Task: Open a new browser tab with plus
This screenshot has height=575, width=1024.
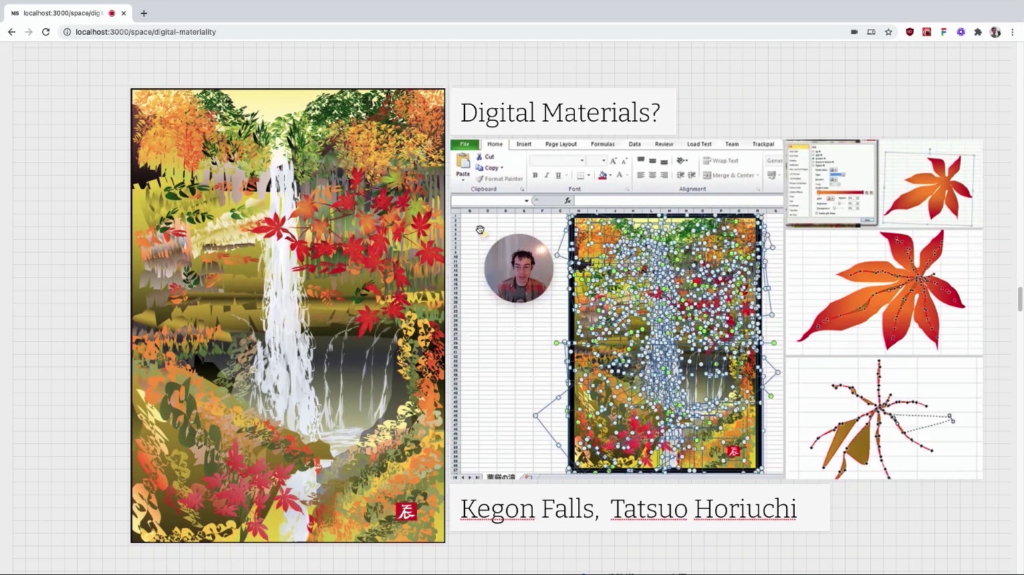Action: coord(144,13)
